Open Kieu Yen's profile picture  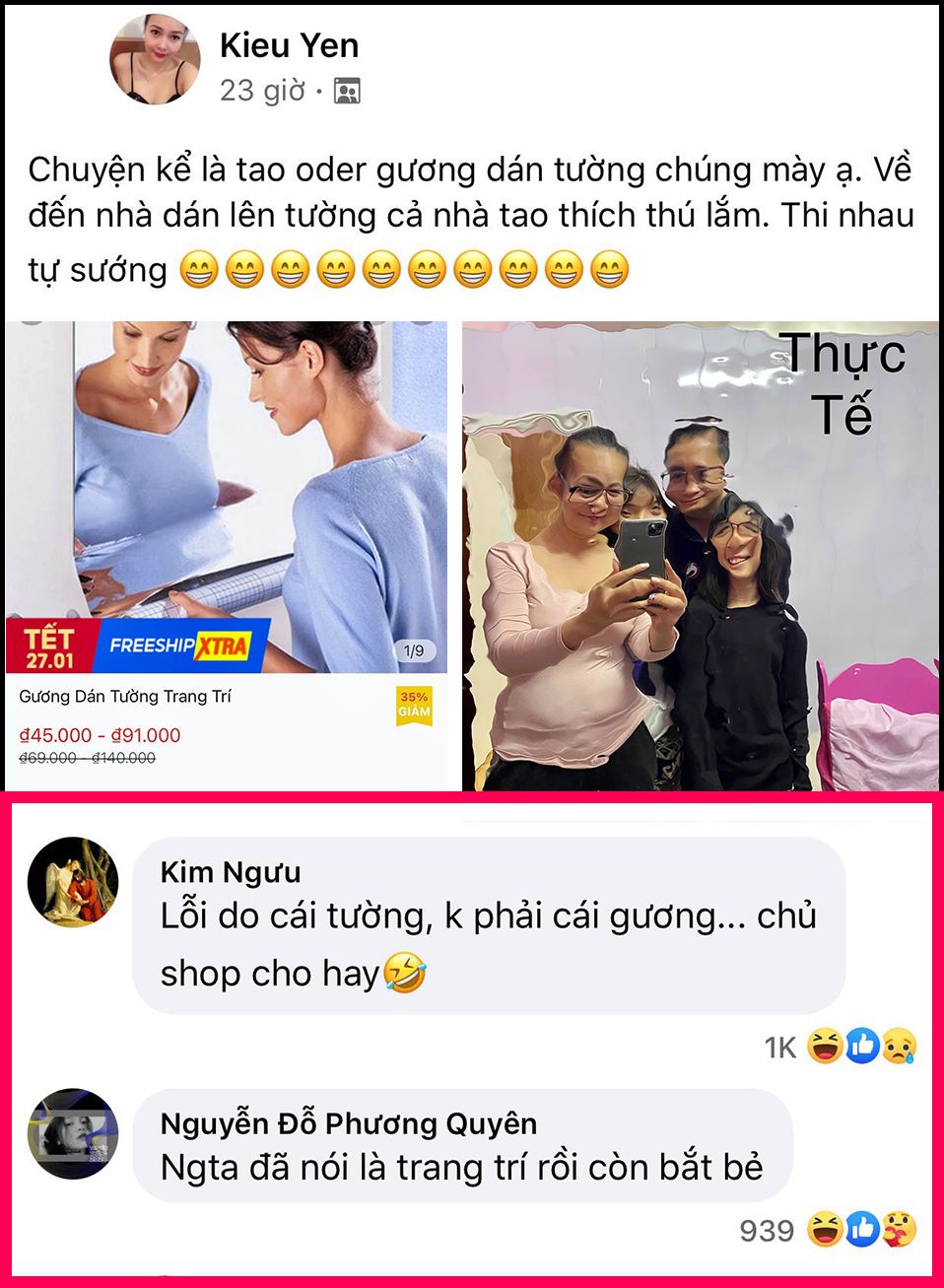155,60
